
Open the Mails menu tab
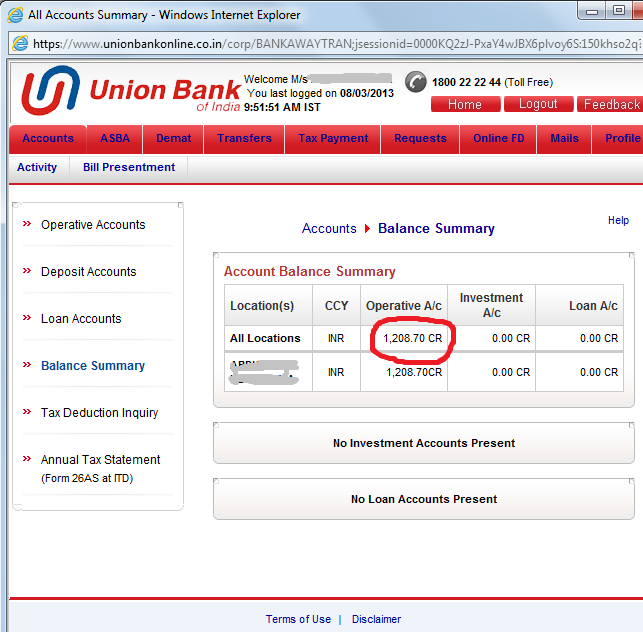[x=564, y=139]
